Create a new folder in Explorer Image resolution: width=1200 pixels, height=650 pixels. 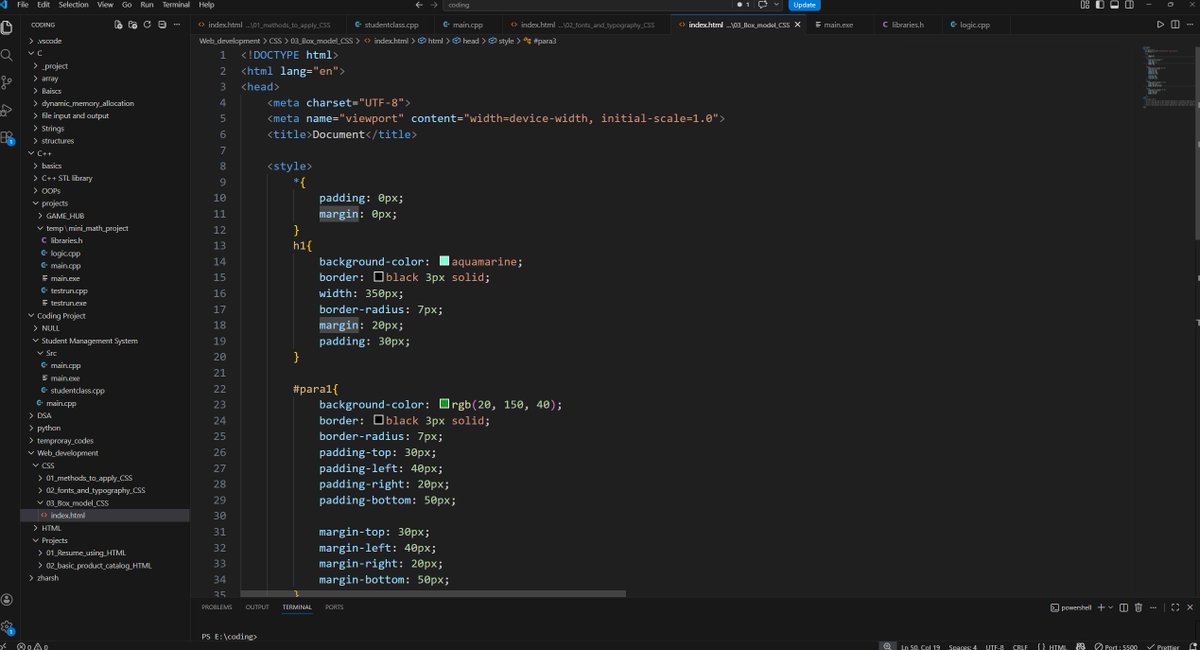pos(133,24)
